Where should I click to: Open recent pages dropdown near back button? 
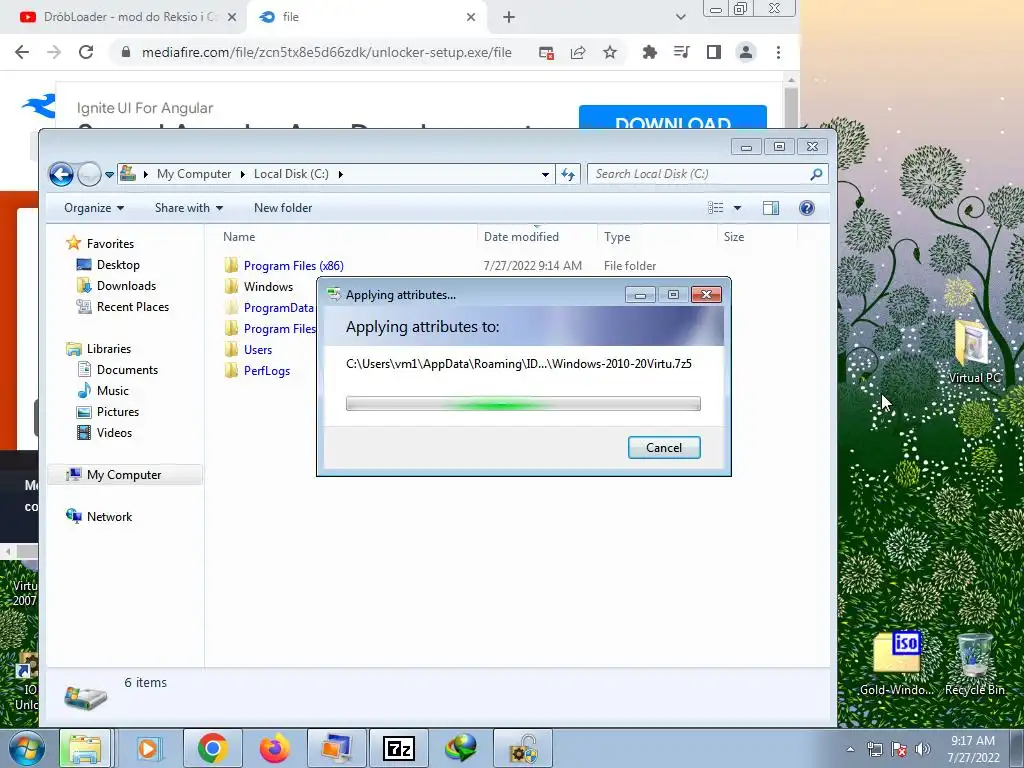109,174
